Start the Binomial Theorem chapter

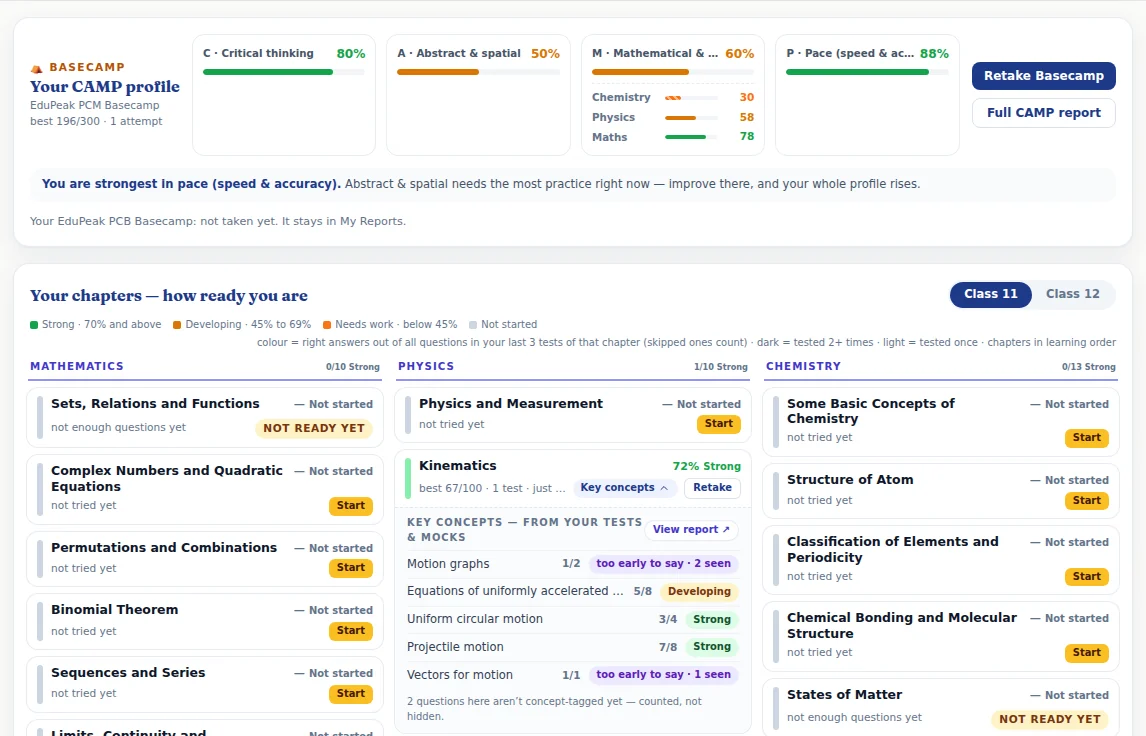(351, 631)
